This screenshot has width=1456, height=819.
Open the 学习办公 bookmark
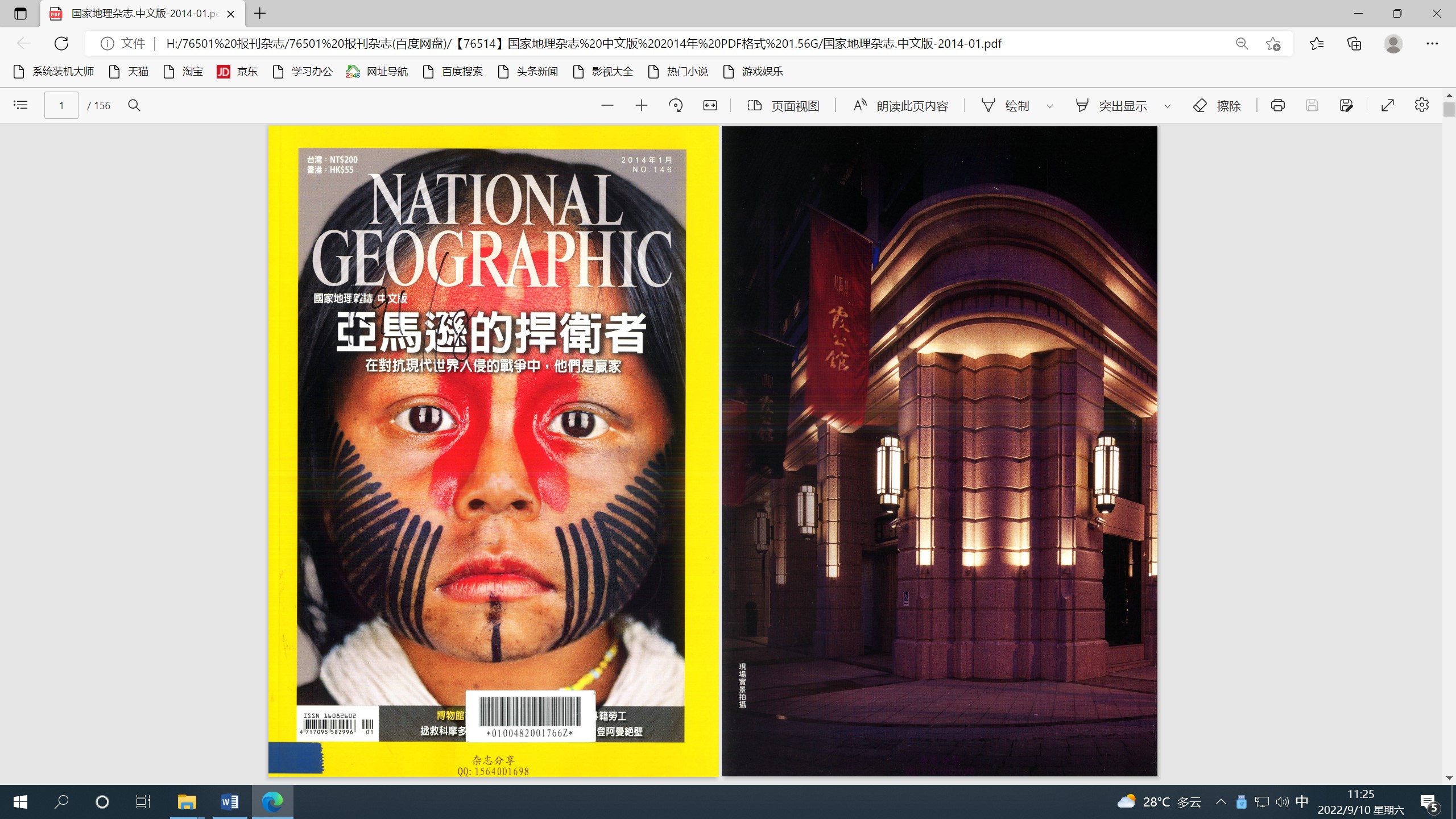[303, 71]
